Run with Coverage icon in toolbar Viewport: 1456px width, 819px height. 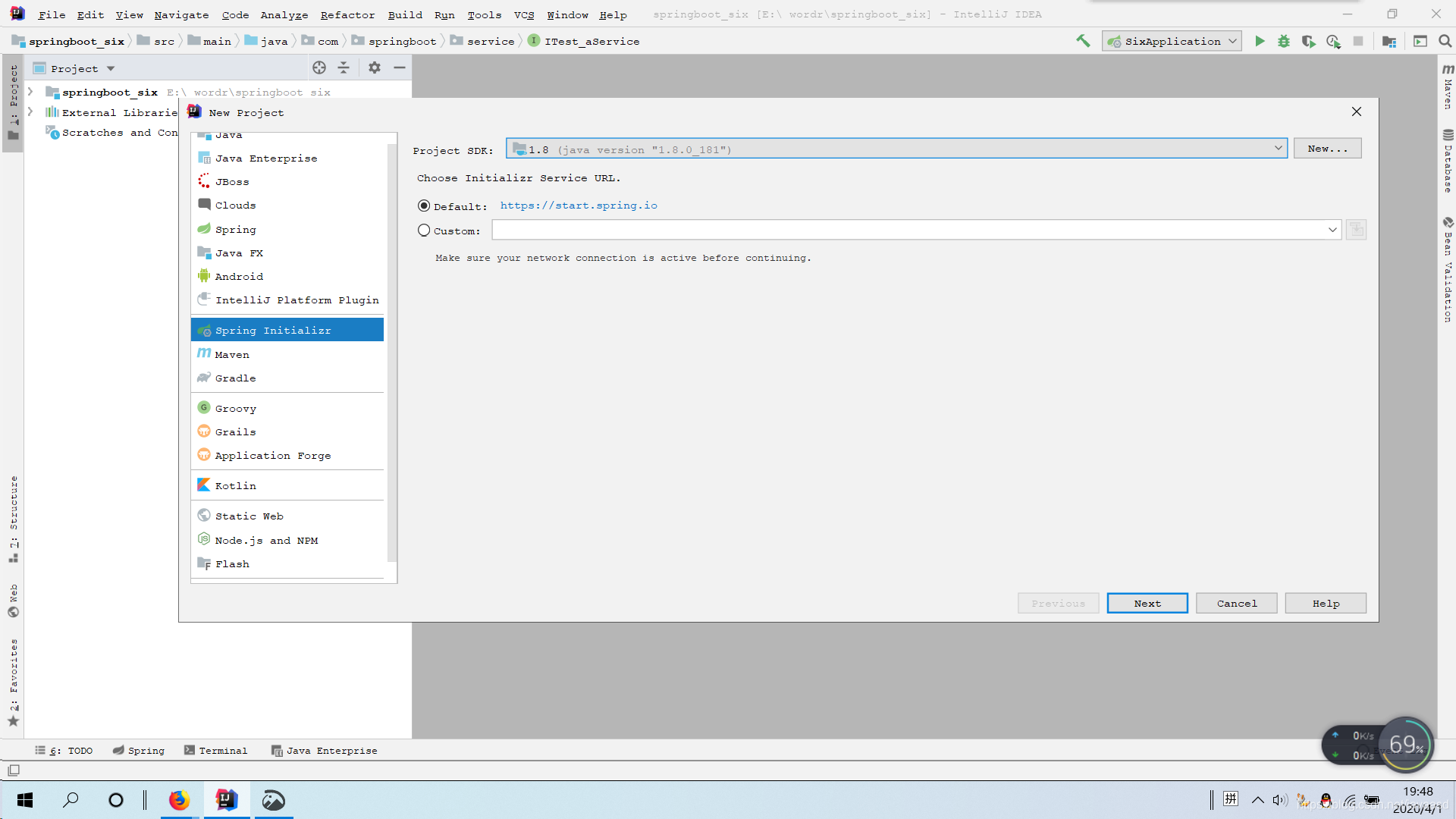pos(1308,41)
